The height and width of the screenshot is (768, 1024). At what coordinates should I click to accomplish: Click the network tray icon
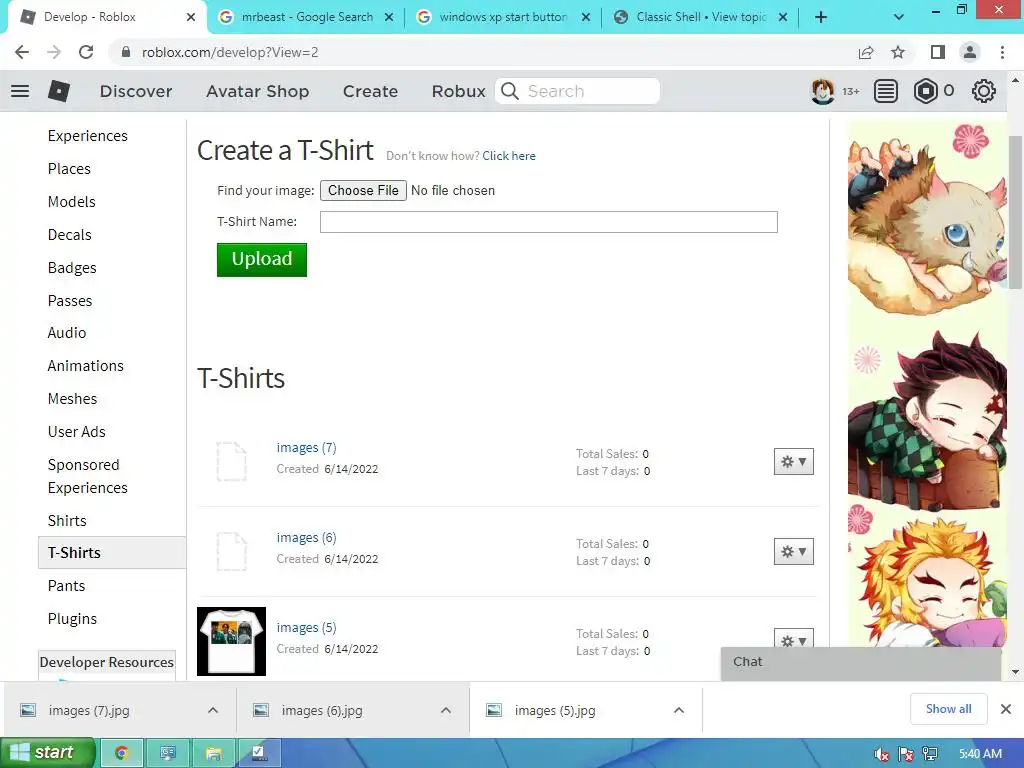tap(930, 754)
